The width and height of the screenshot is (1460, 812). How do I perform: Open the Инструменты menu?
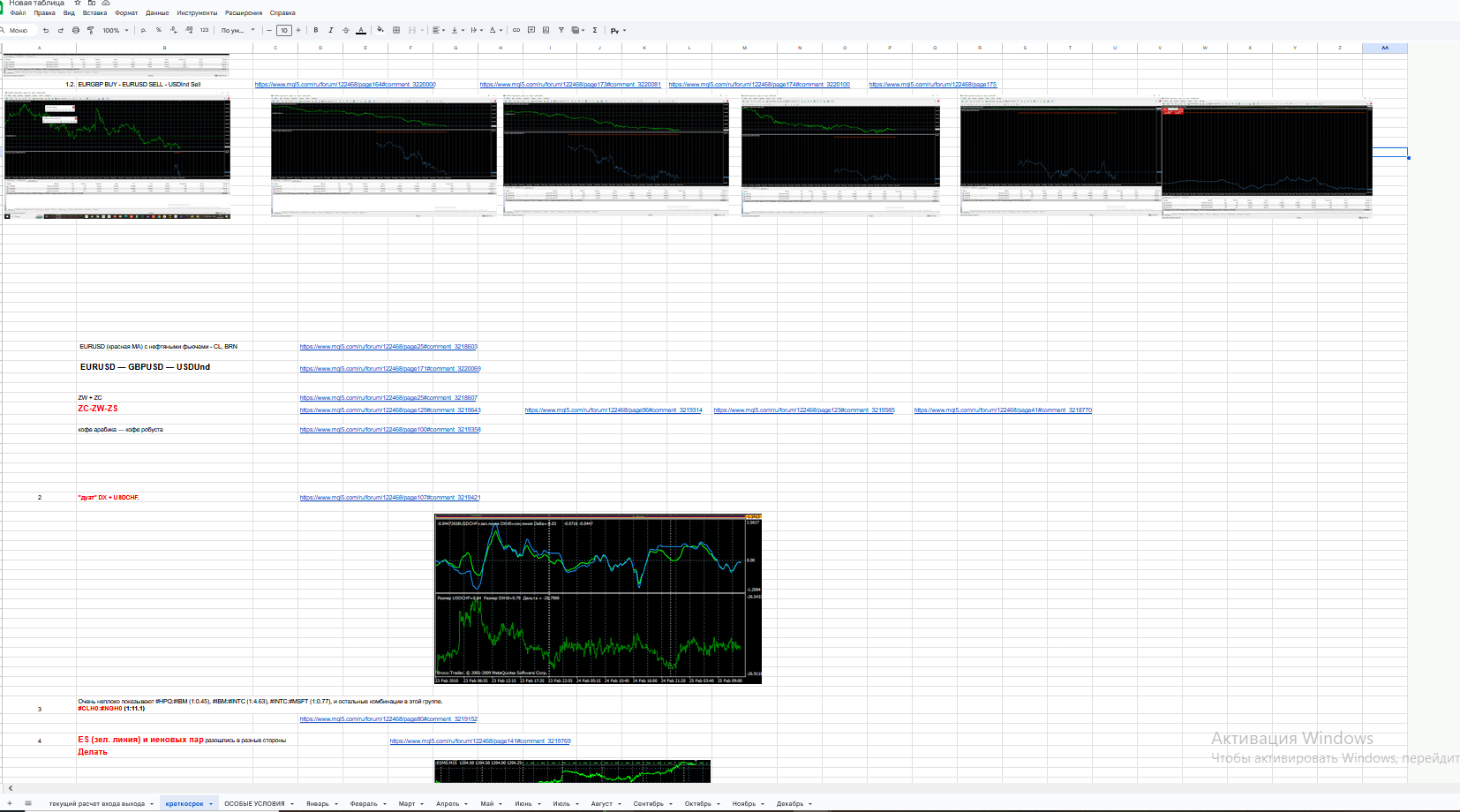click(x=197, y=13)
